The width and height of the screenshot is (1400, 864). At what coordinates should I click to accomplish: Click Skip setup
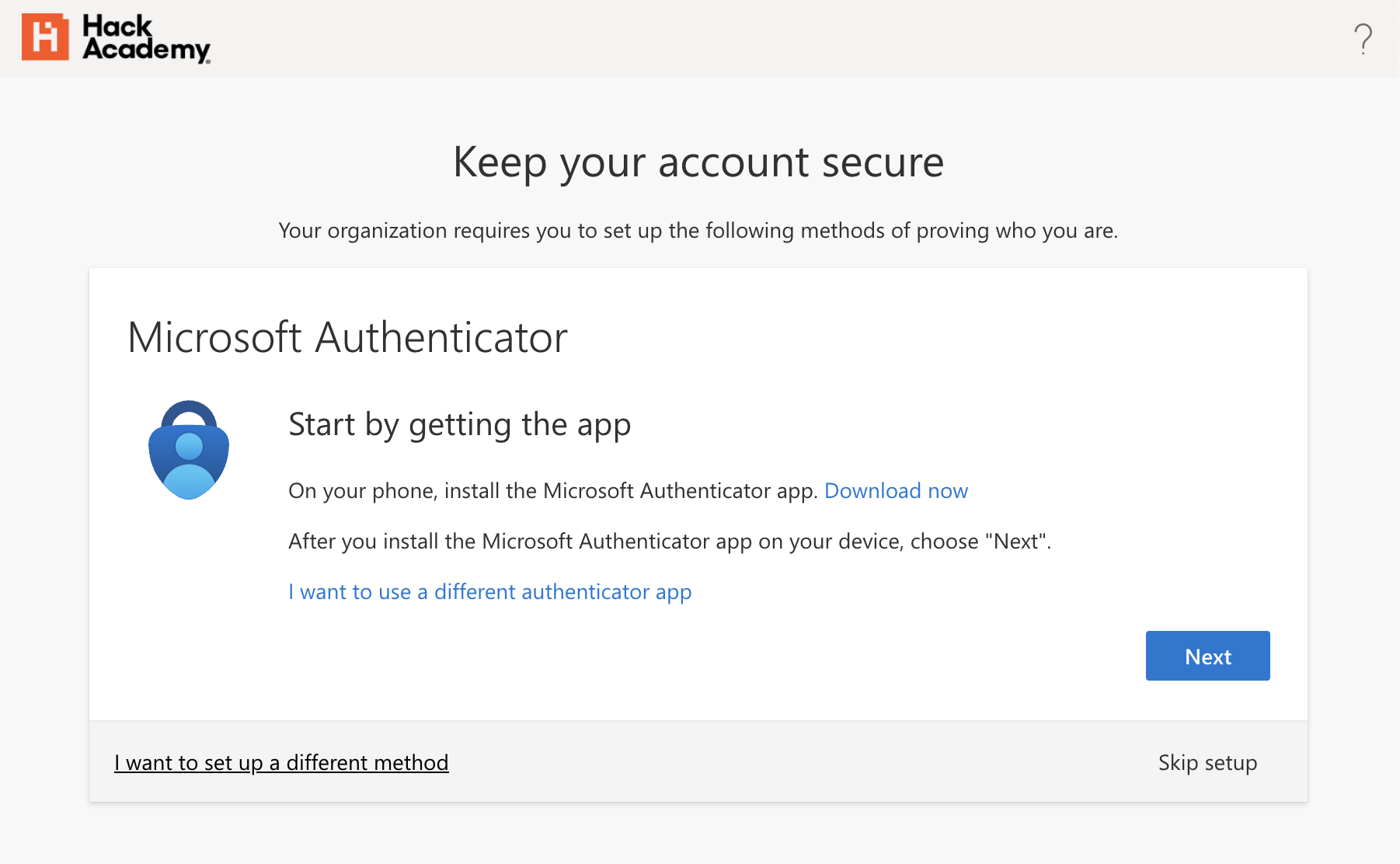(1207, 763)
